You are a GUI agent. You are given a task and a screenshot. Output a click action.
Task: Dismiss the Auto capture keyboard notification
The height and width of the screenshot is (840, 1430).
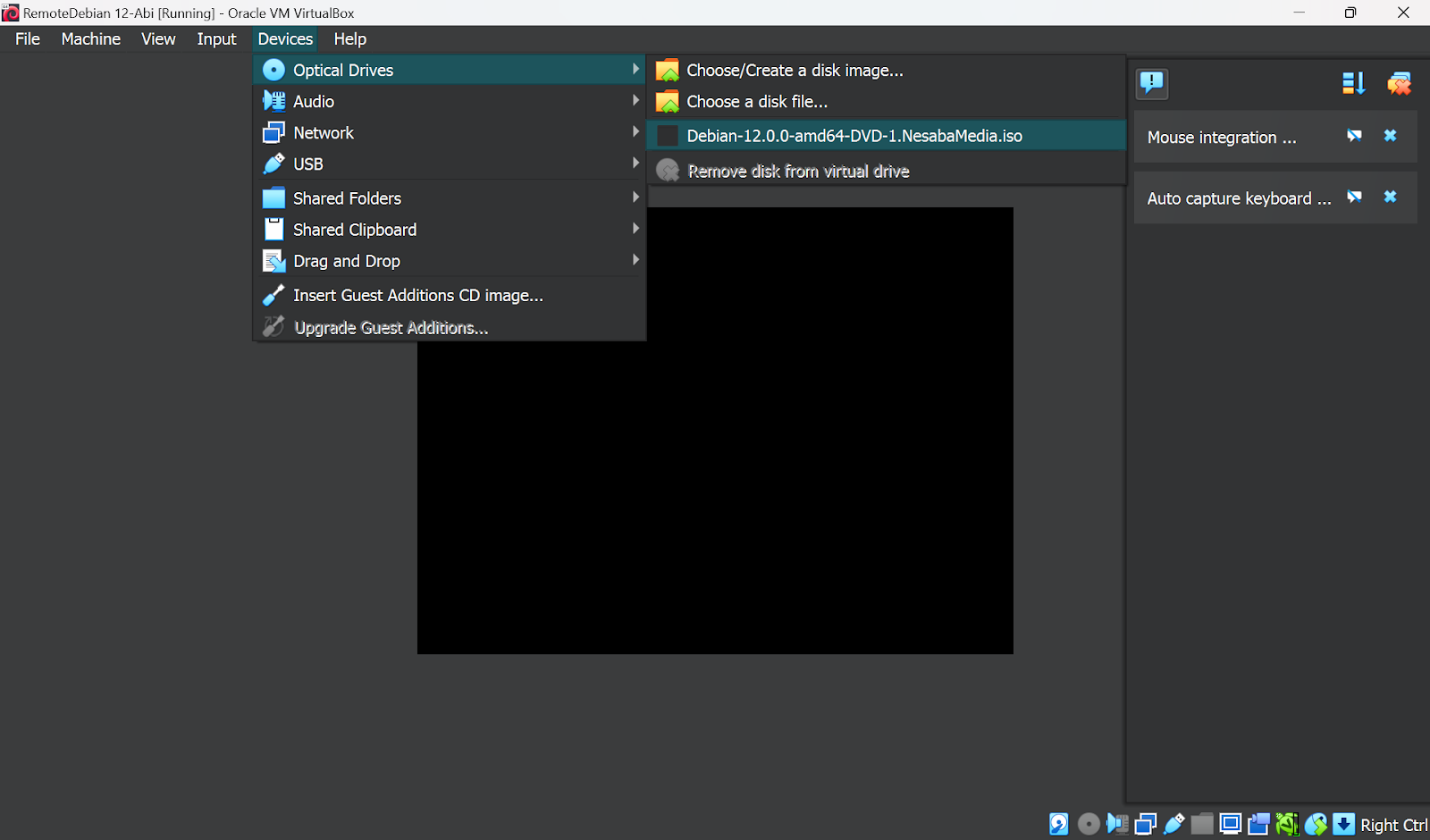click(x=1391, y=197)
